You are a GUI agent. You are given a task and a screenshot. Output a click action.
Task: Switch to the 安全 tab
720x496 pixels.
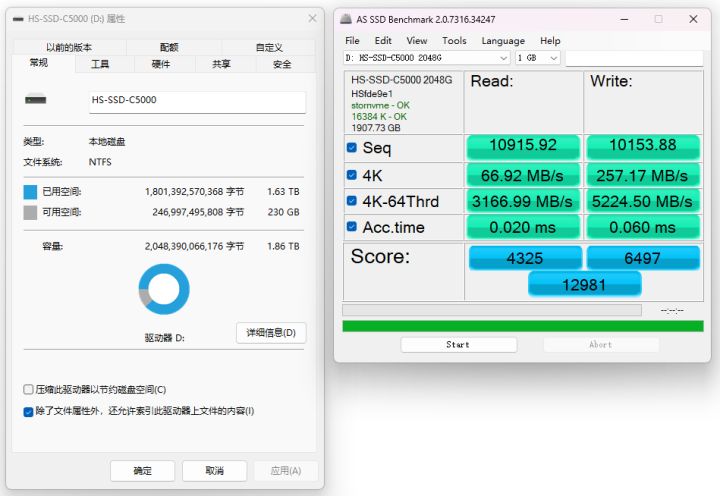point(282,64)
